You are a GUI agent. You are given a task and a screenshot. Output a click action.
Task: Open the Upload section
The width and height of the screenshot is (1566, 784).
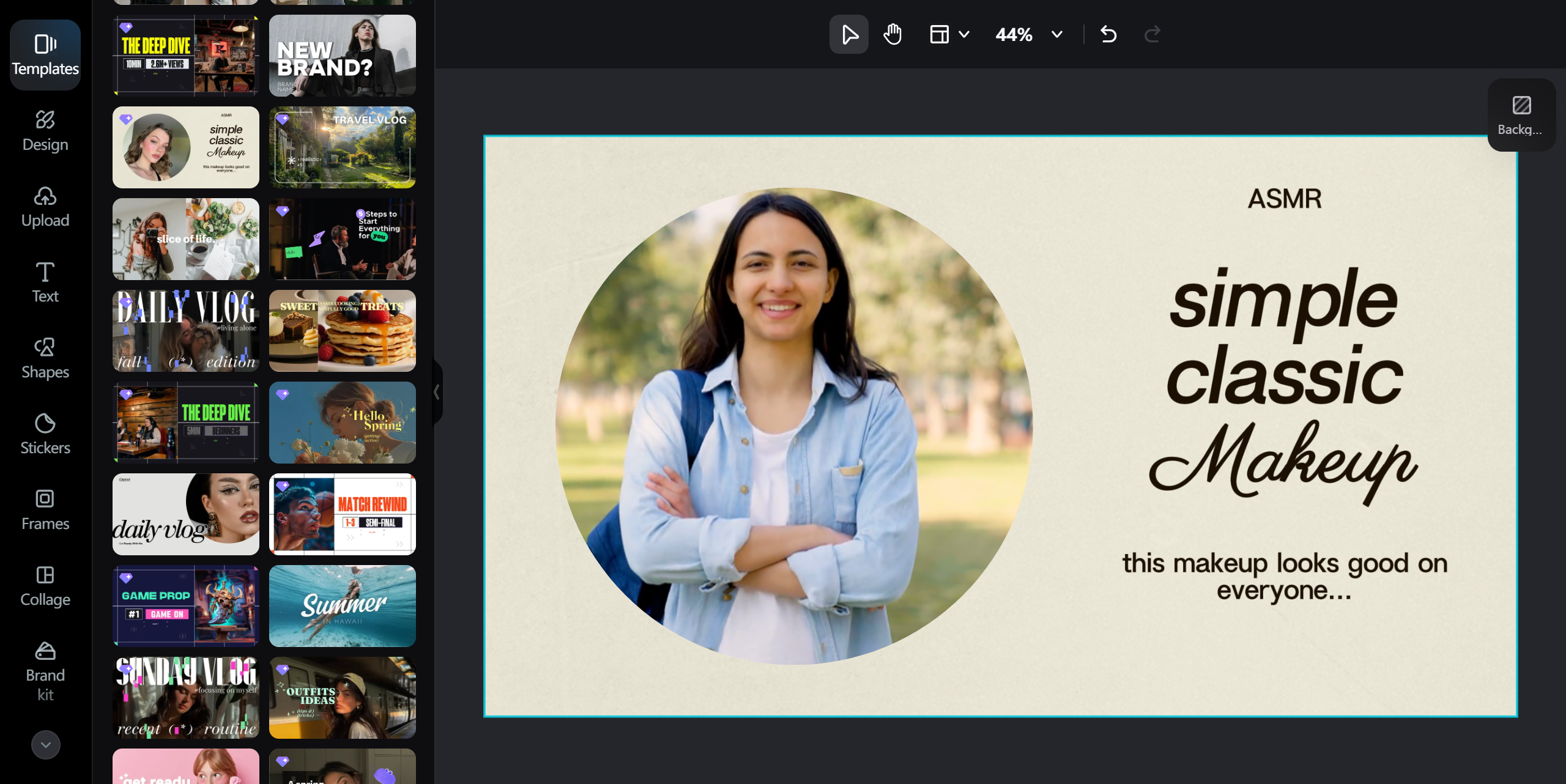point(45,206)
